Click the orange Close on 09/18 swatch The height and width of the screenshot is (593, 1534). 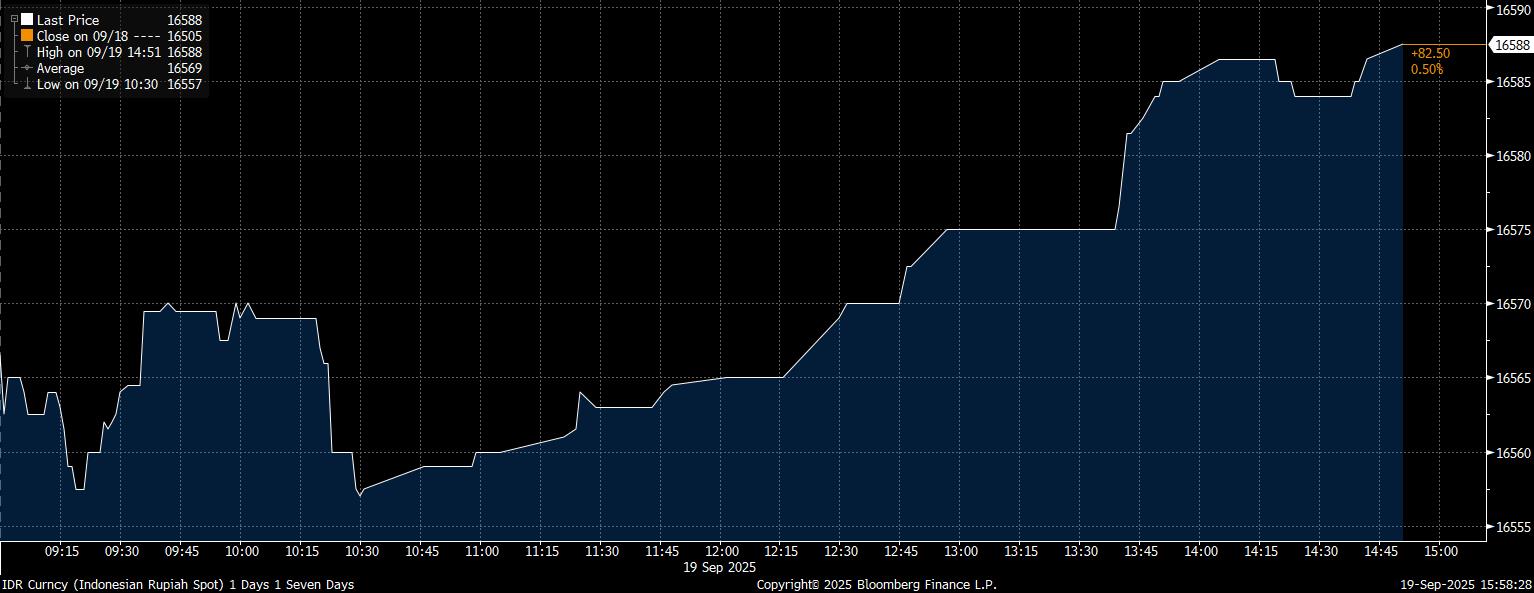click(x=27, y=35)
